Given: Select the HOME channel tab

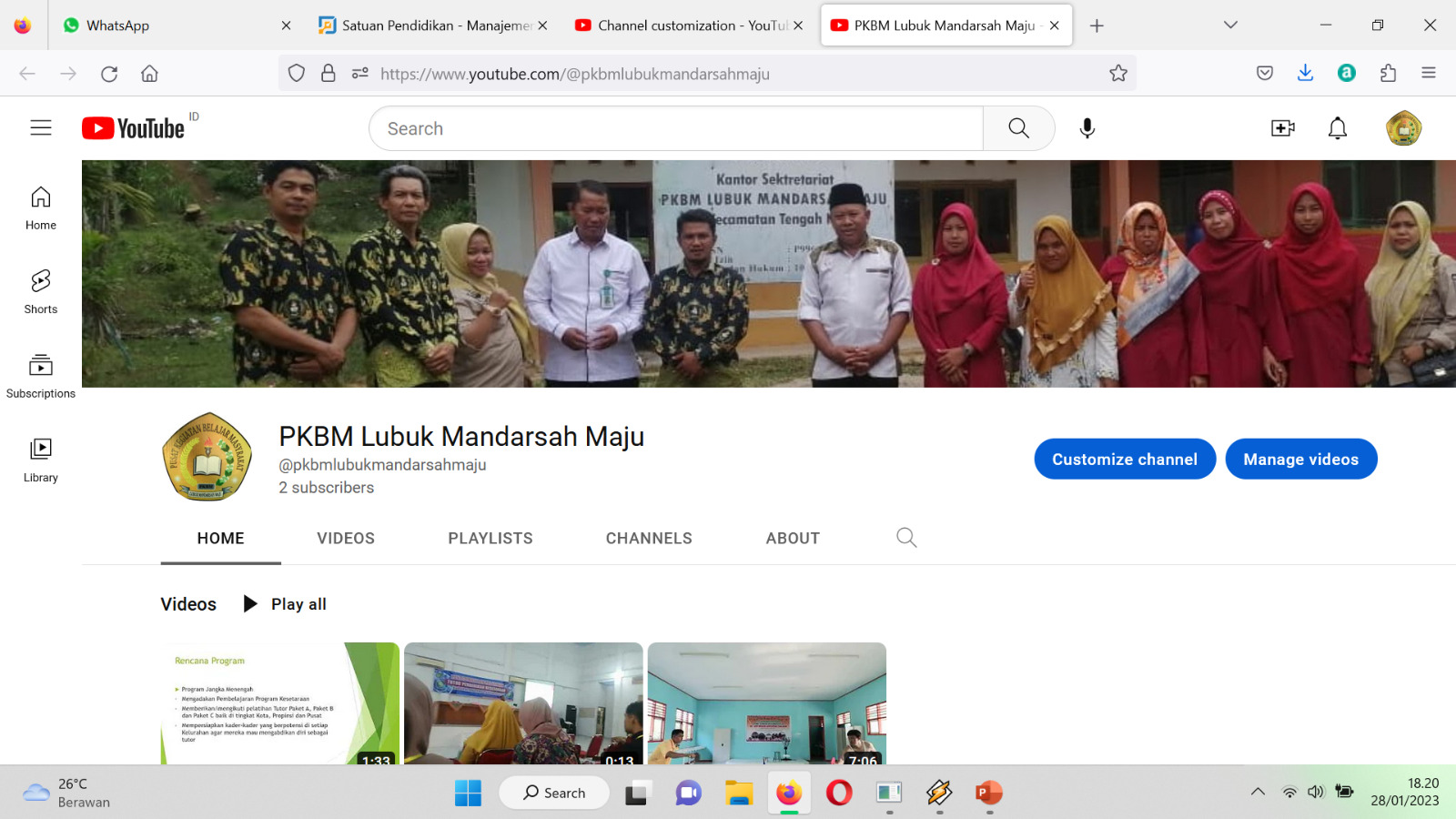Looking at the screenshot, I should coord(221,538).
